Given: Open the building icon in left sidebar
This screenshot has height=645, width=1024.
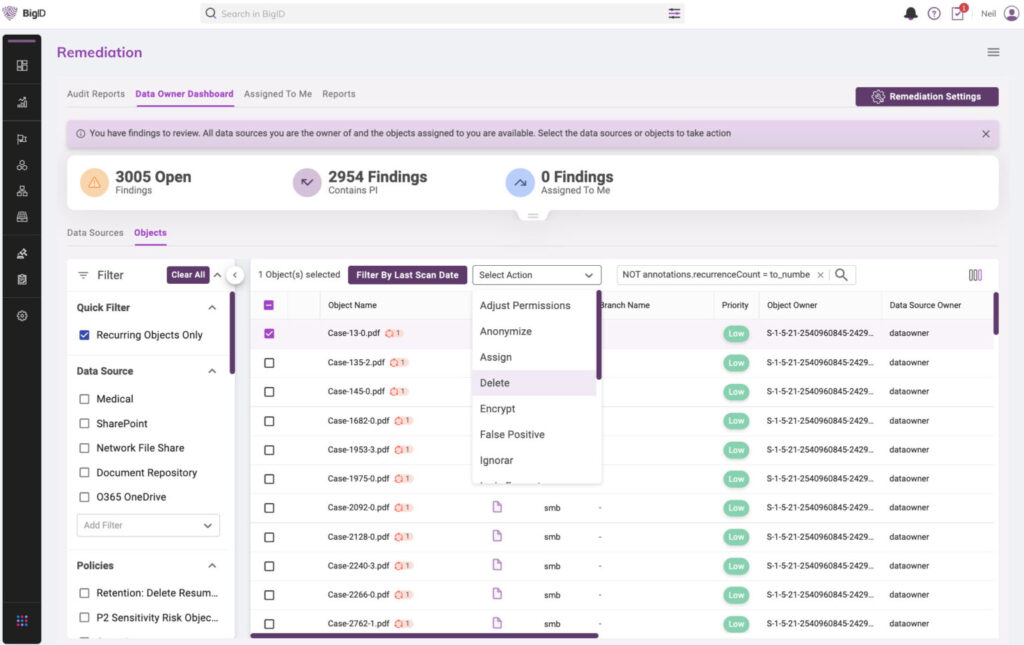Looking at the screenshot, I should (x=22, y=217).
